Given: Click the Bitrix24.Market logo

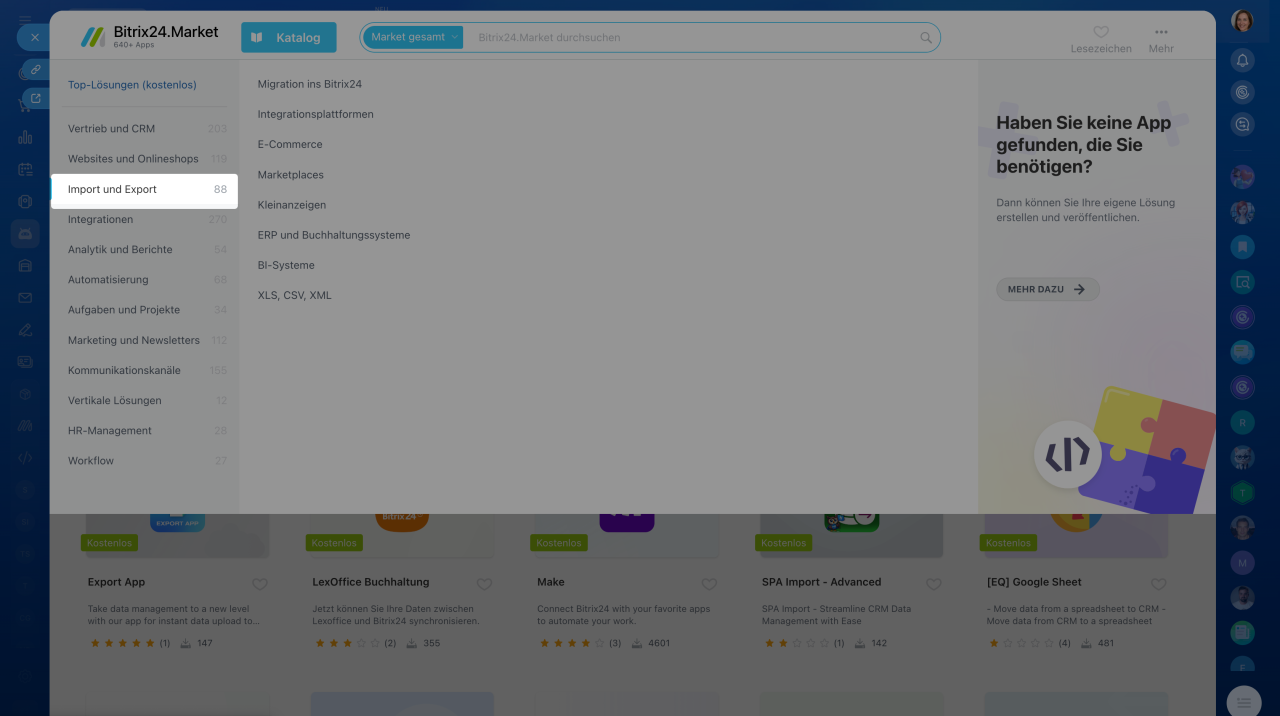Looking at the screenshot, I should 150,37.
